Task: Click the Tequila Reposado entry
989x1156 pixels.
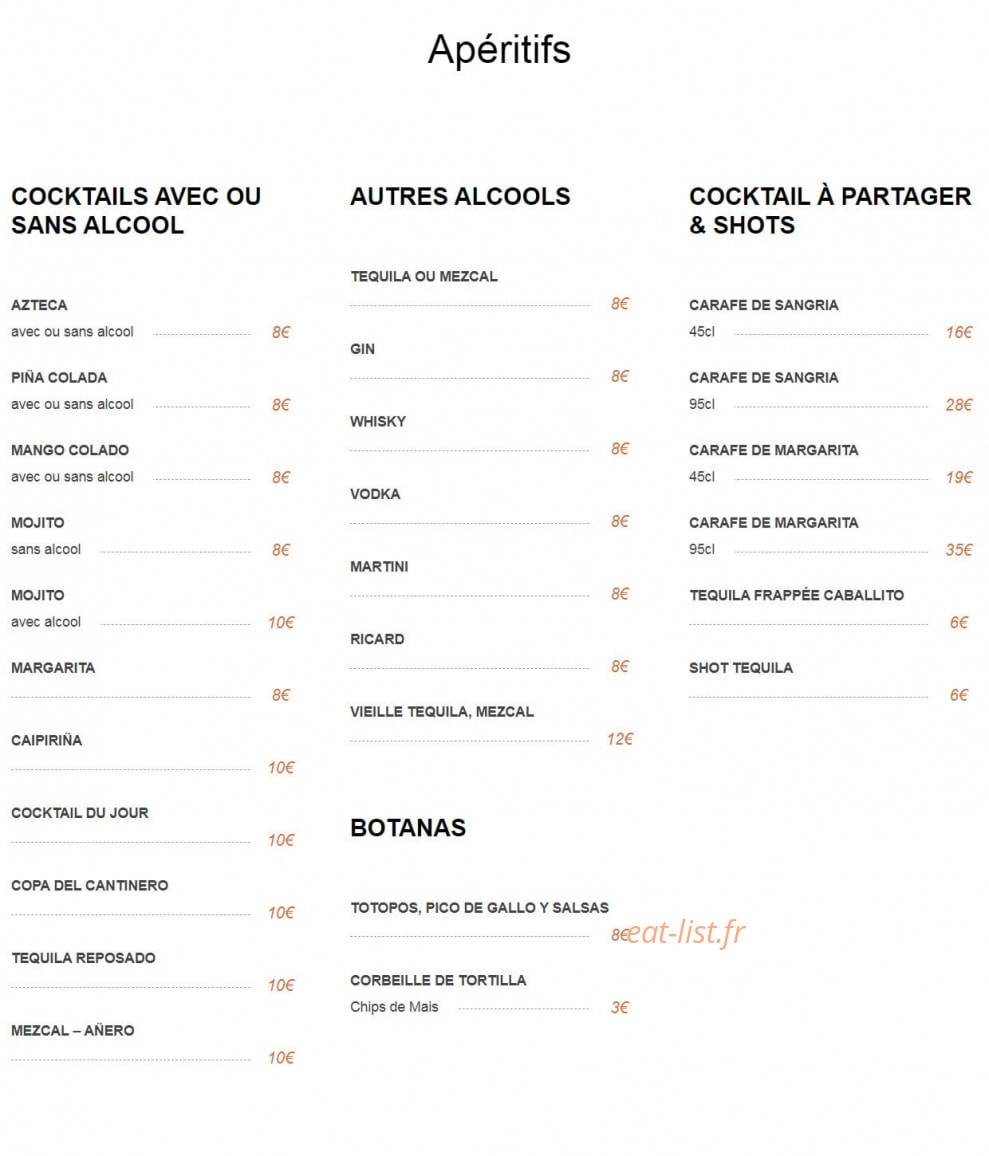Action: [x=83, y=958]
